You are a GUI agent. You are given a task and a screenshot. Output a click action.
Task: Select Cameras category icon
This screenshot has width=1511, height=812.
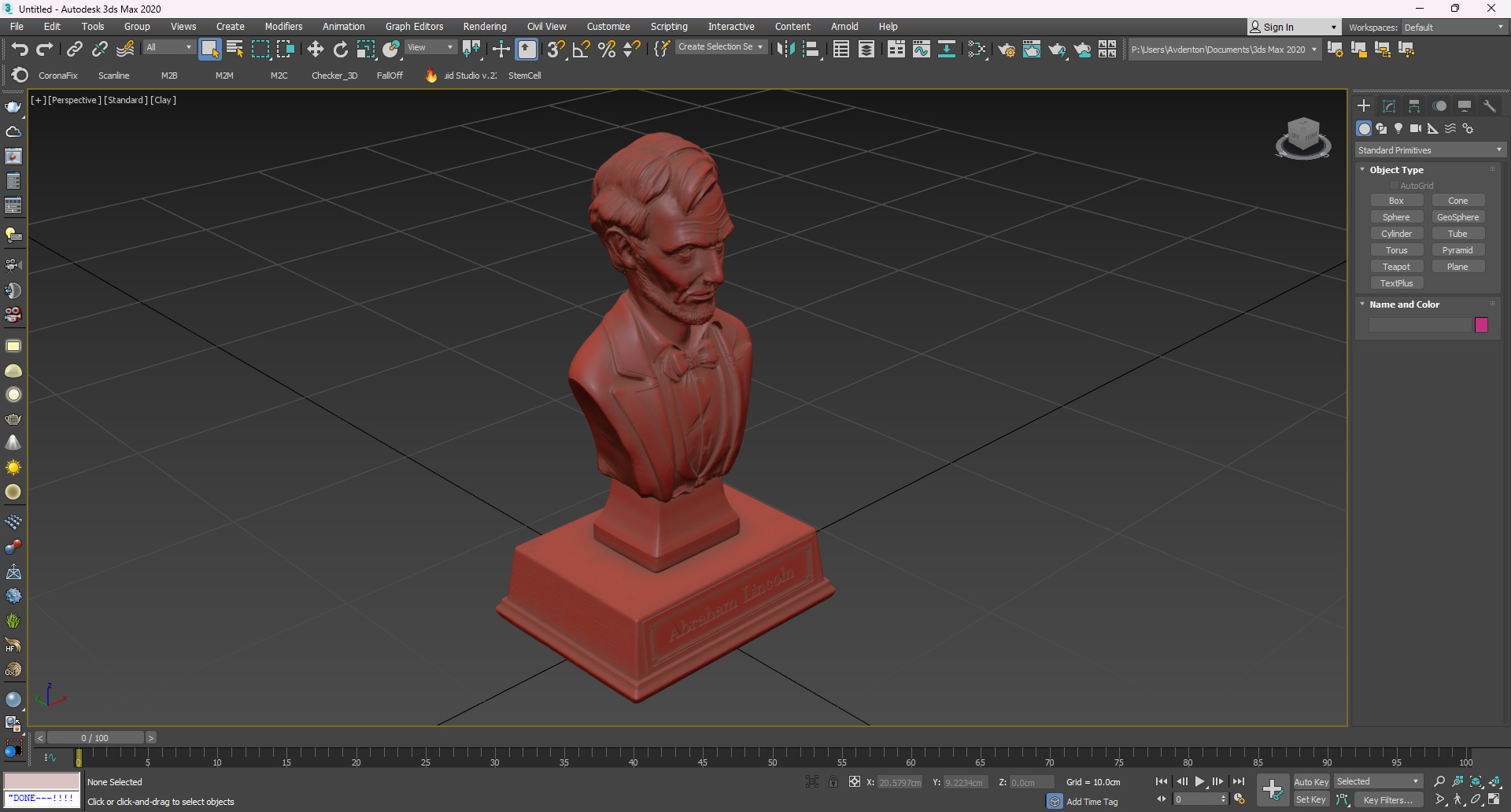[x=1416, y=128]
